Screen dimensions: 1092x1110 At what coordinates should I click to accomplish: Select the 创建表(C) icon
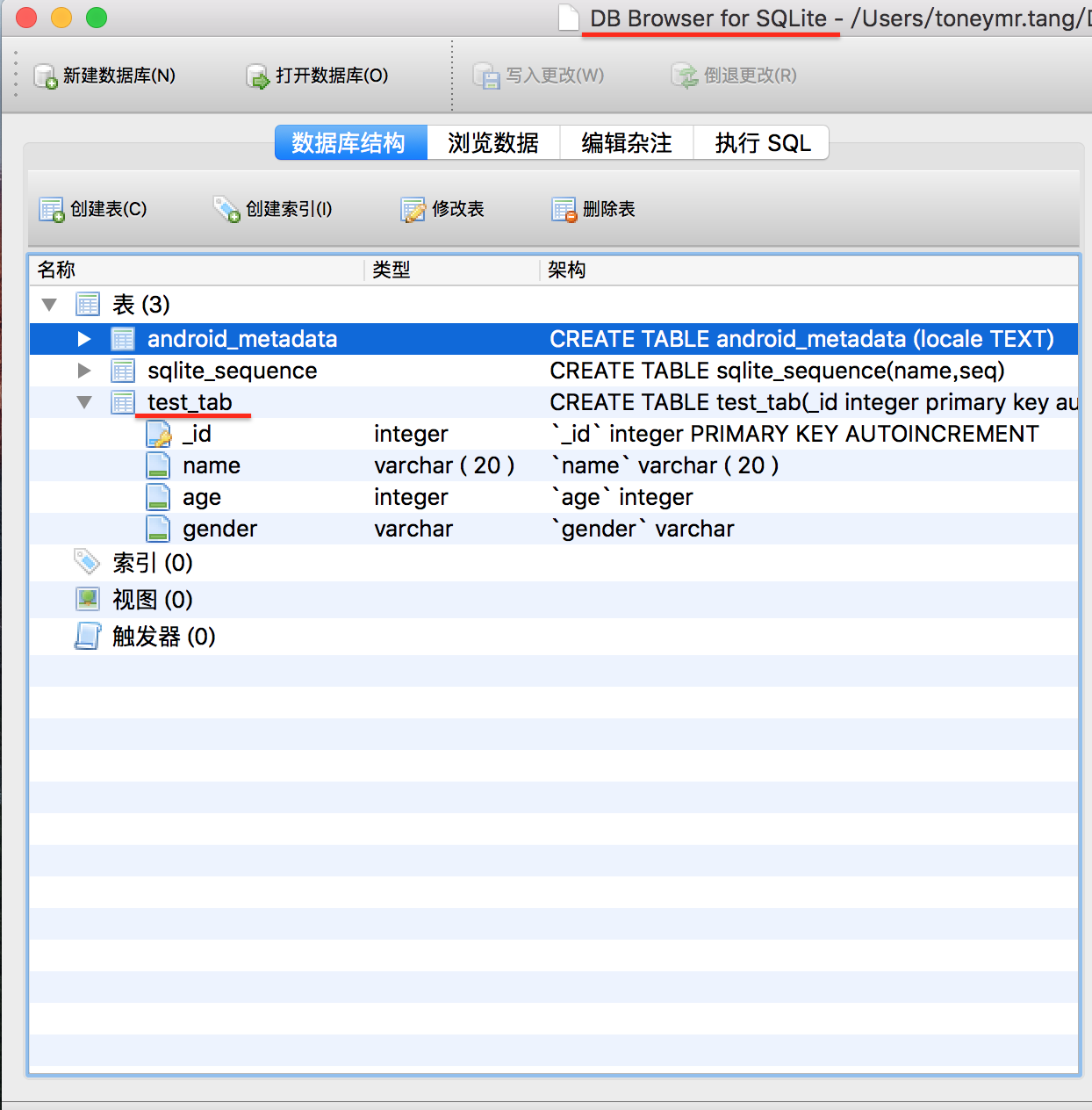click(x=51, y=209)
